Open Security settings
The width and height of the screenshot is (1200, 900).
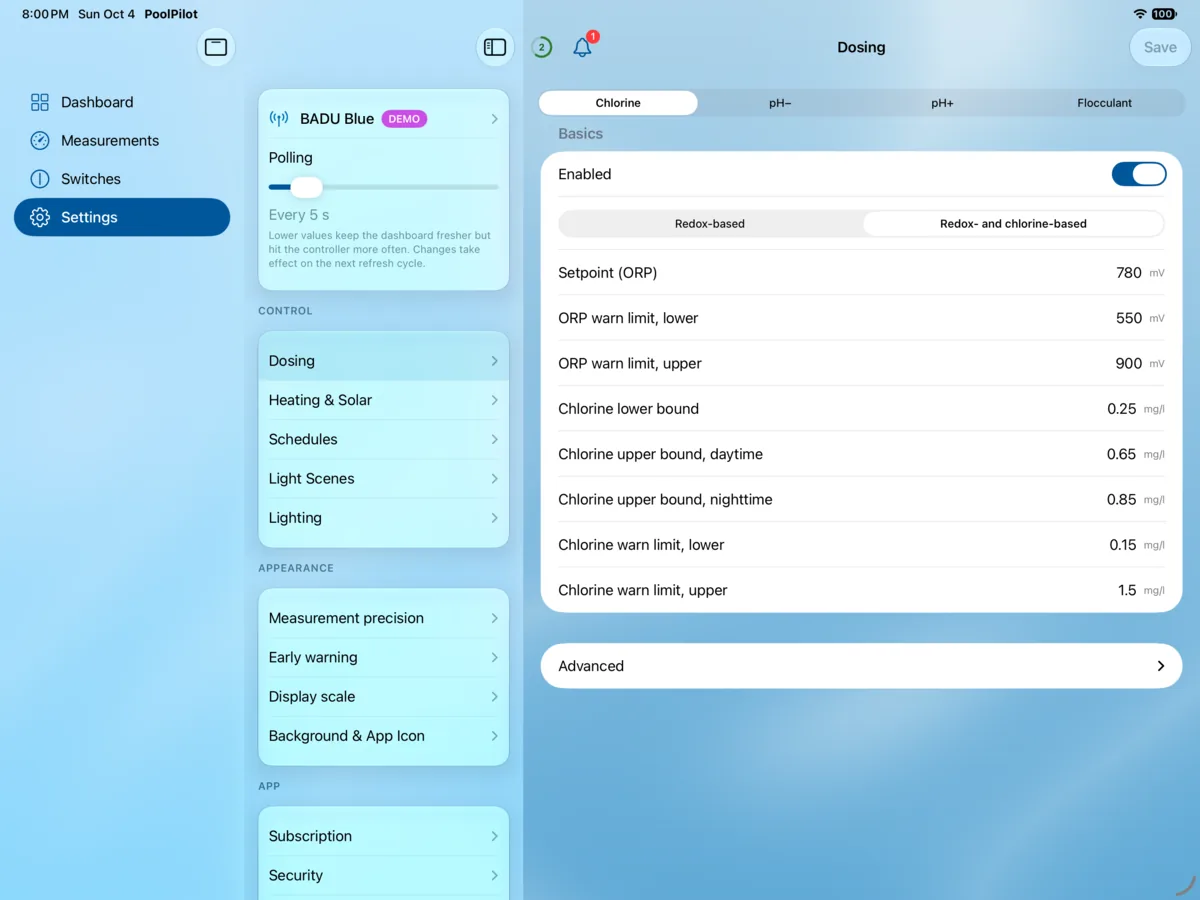point(384,875)
